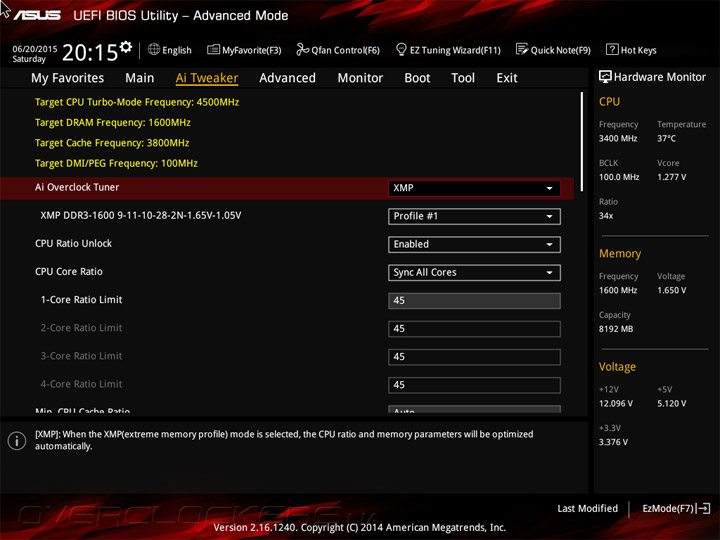Start EZ Tuning Wizard(F11) label

tap(455, 50)
